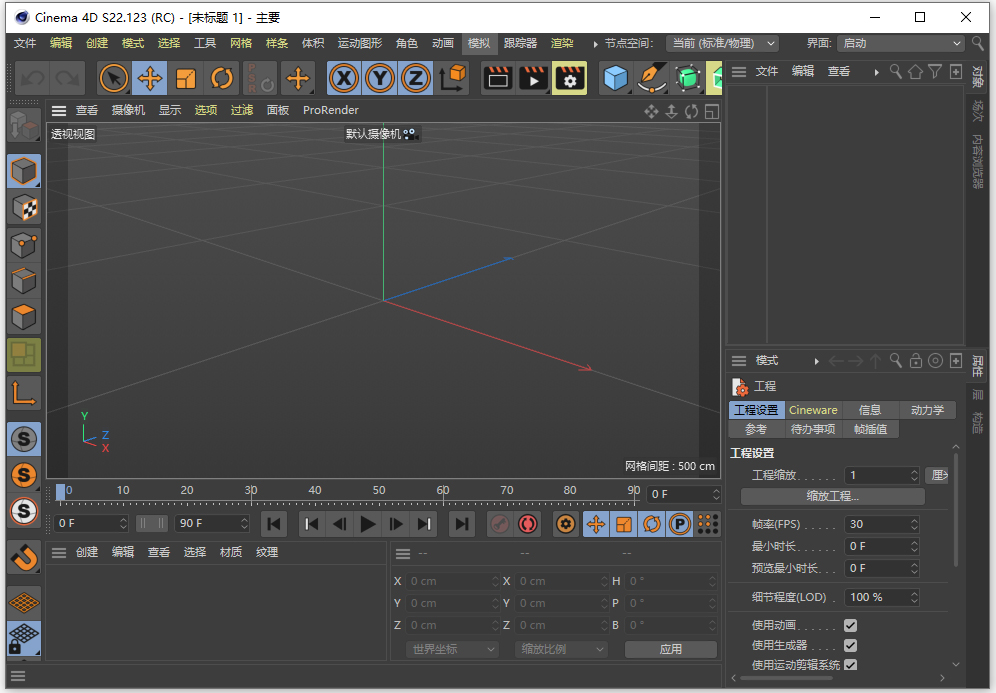Open the Node Space dropdown
Screen dimensions: 996x693
(723, 43)
